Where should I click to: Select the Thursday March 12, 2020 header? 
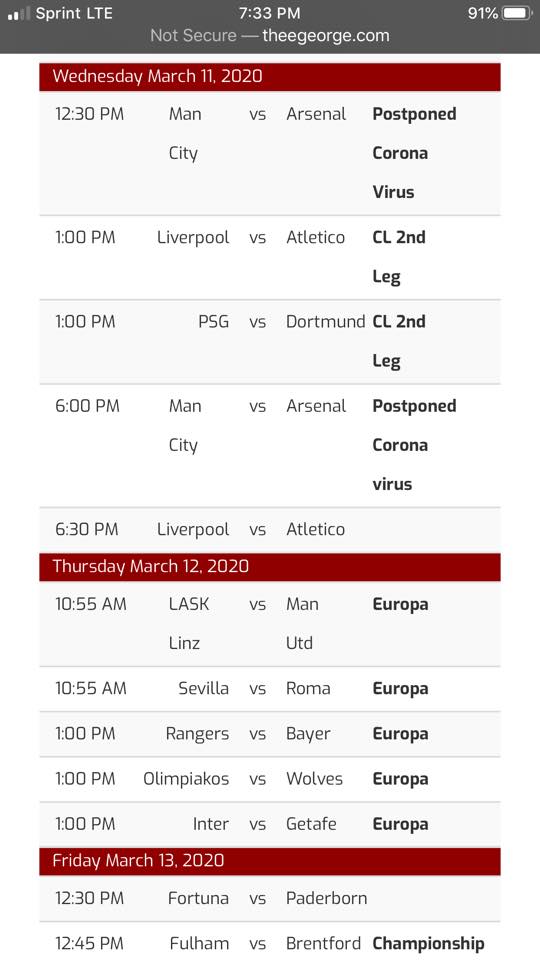(270, 566)
